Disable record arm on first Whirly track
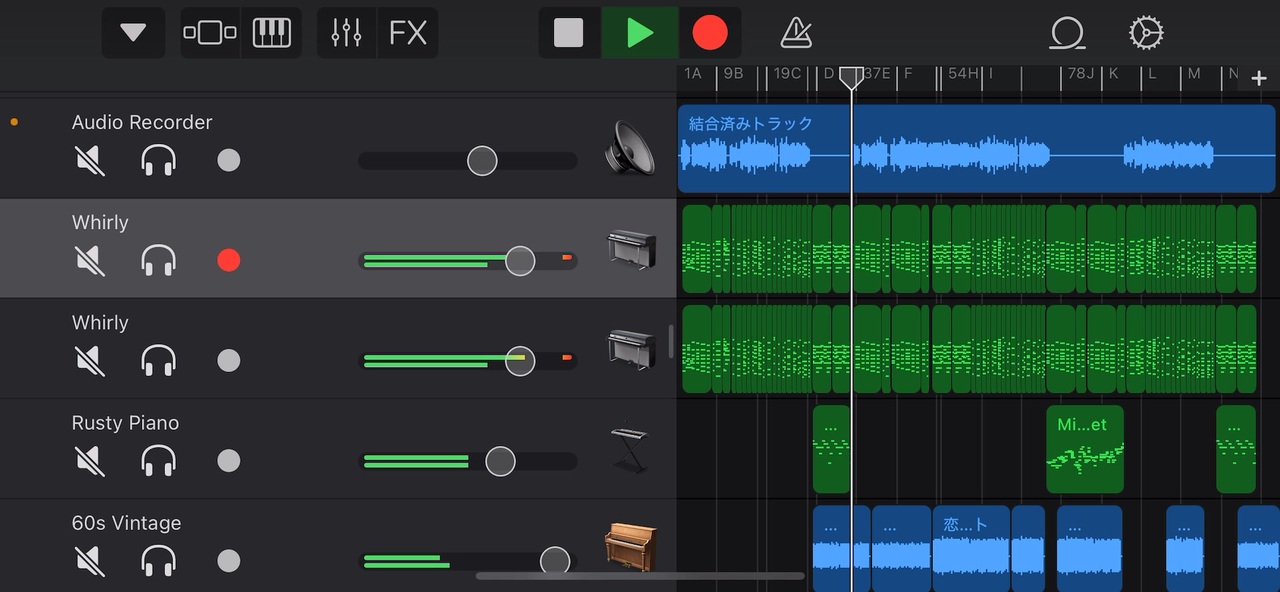The width and height of the screenshot is (1280, 592). (229, 260)
